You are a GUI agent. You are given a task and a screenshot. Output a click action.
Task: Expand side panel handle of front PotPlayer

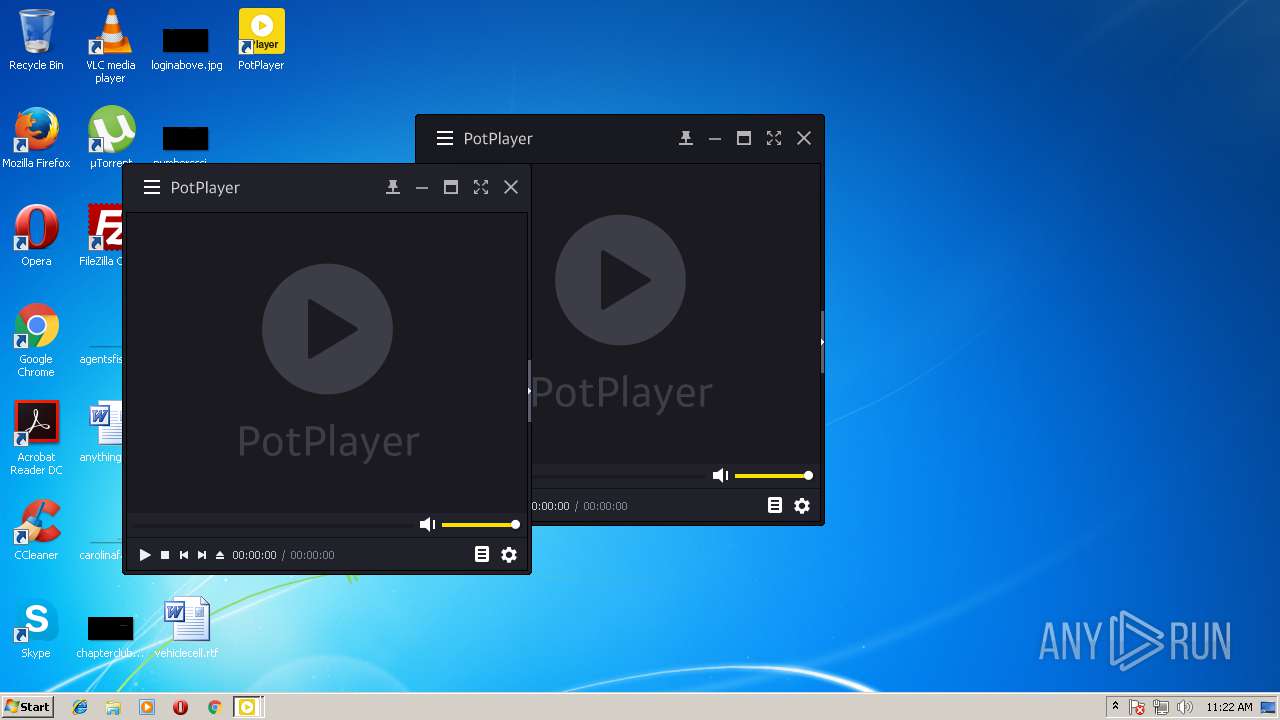click(529, 391)
